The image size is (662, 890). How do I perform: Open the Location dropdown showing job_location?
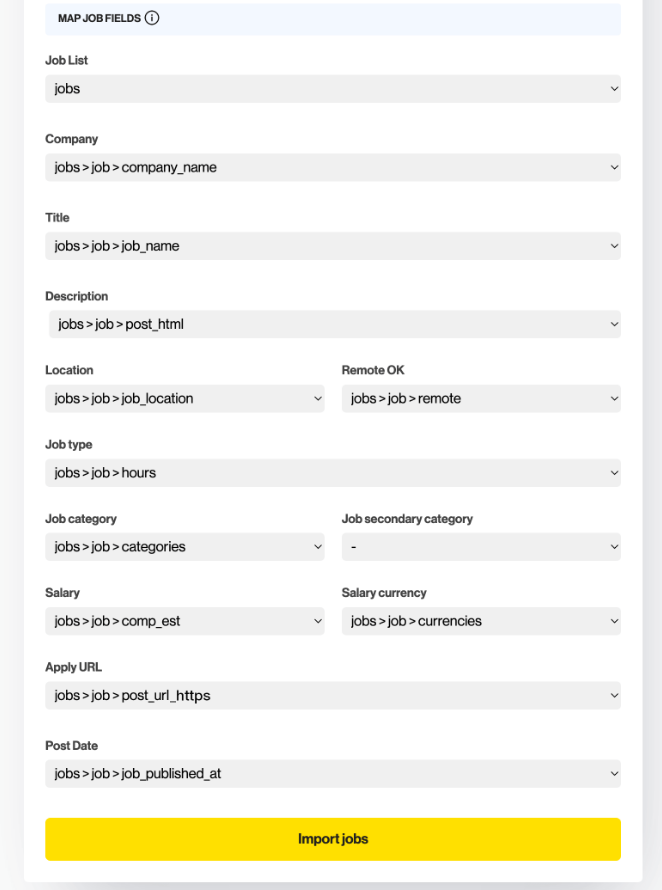point(185,398)
